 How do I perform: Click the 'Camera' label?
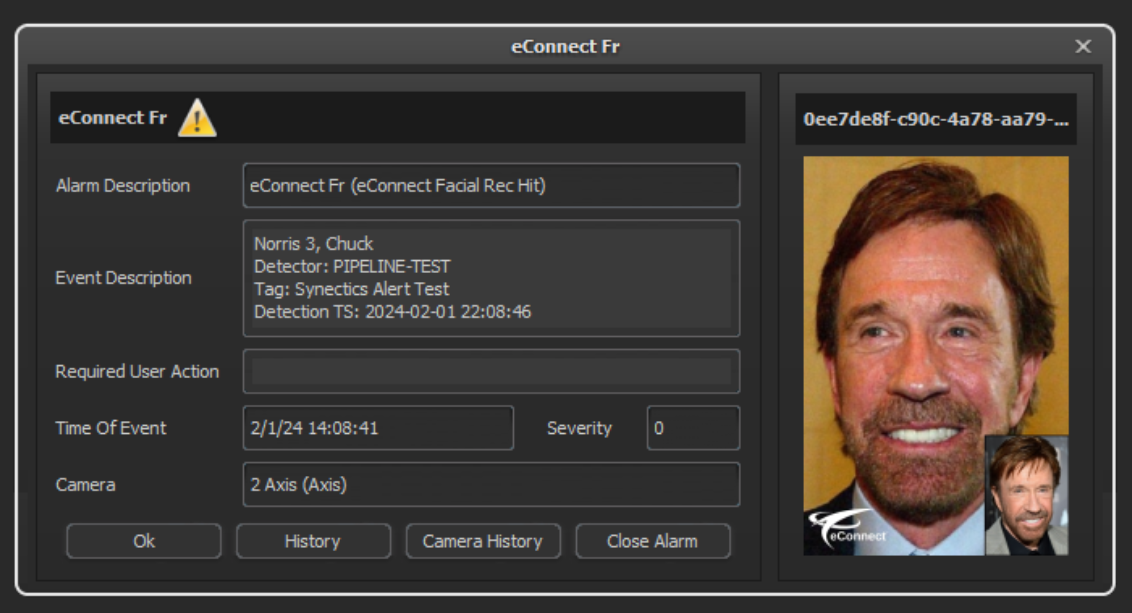85,484
